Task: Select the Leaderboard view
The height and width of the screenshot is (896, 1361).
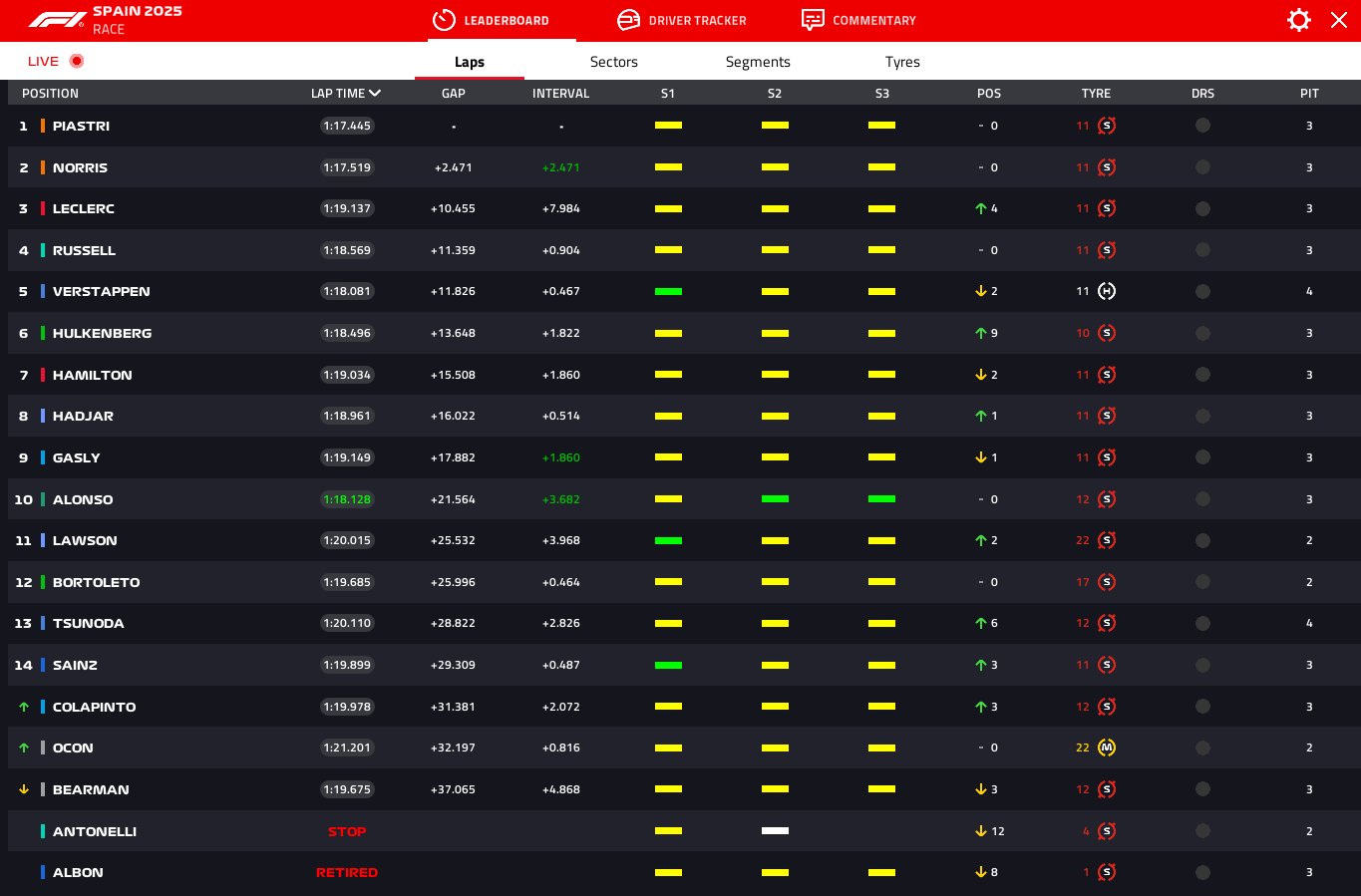Action: (491, 20)
